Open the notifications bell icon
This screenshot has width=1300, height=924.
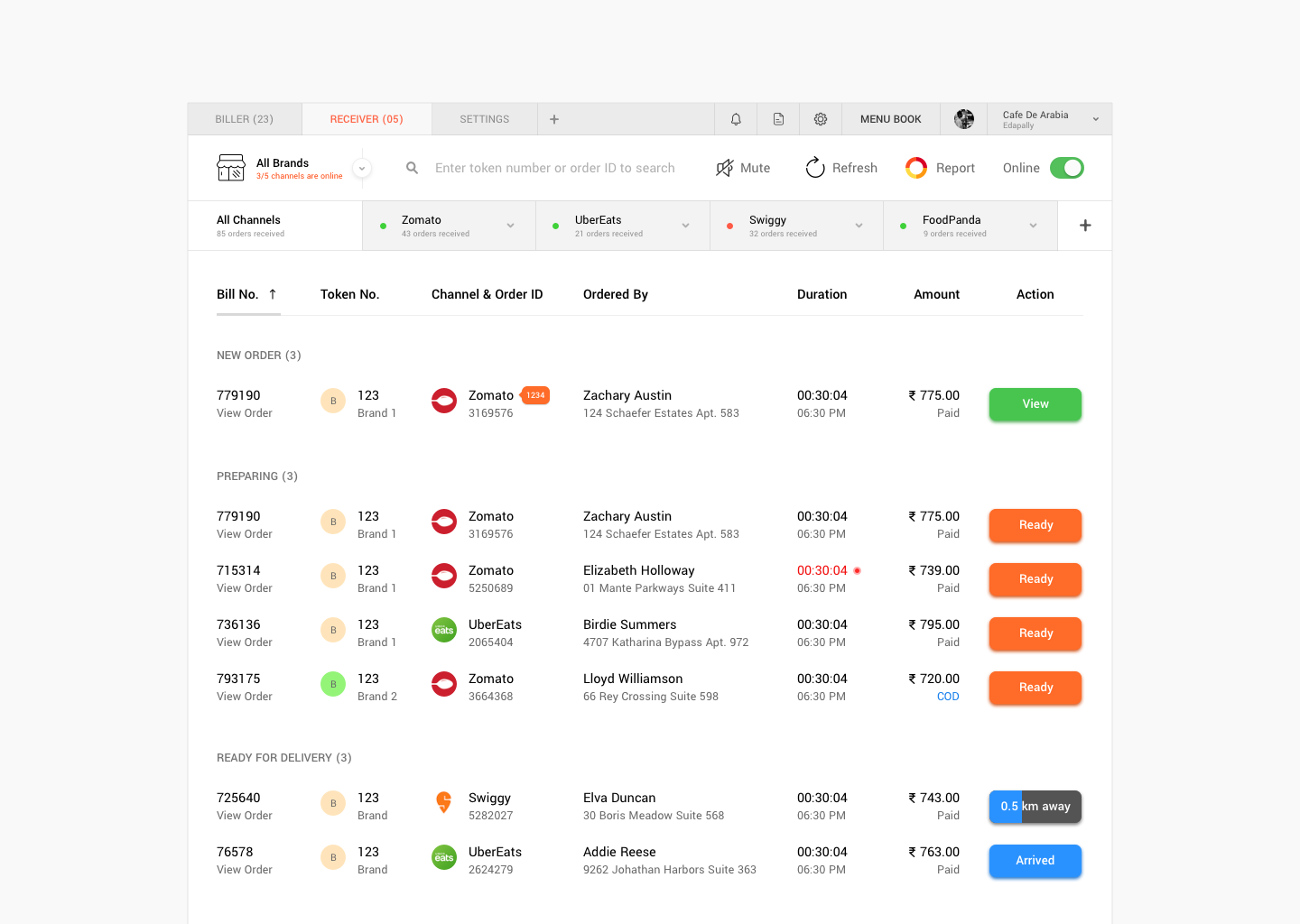[736, 118]
